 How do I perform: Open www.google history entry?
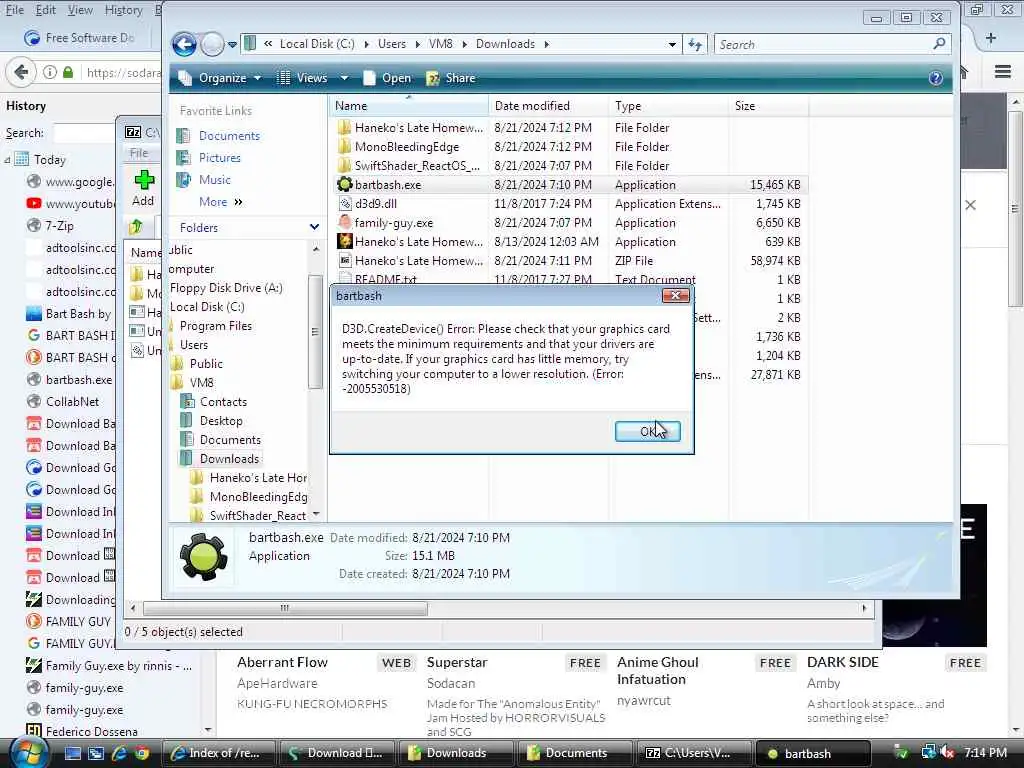(x=72, y=182)
